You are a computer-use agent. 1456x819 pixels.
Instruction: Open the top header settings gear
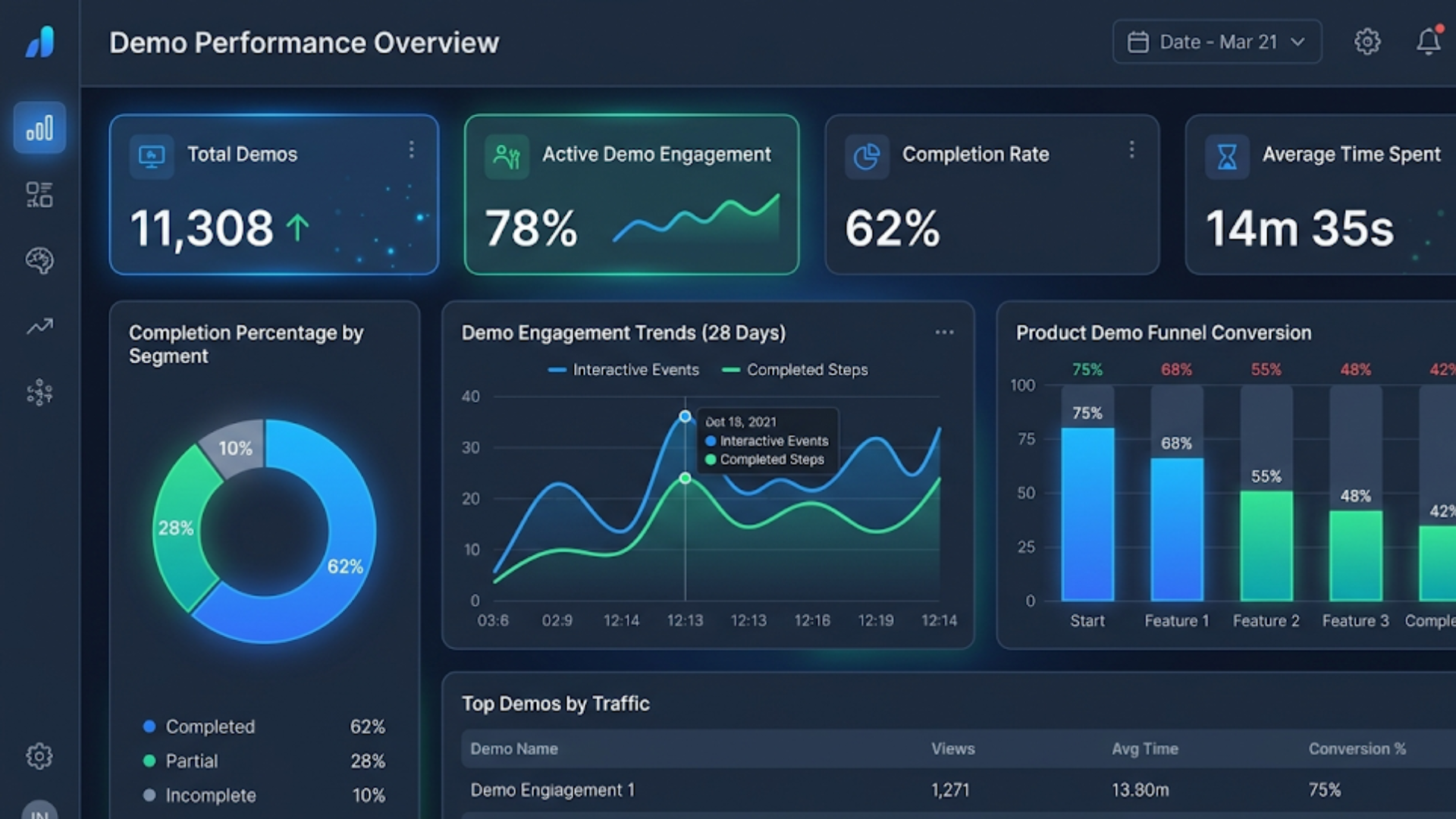pyautogui.click(x=1367, y=42)
